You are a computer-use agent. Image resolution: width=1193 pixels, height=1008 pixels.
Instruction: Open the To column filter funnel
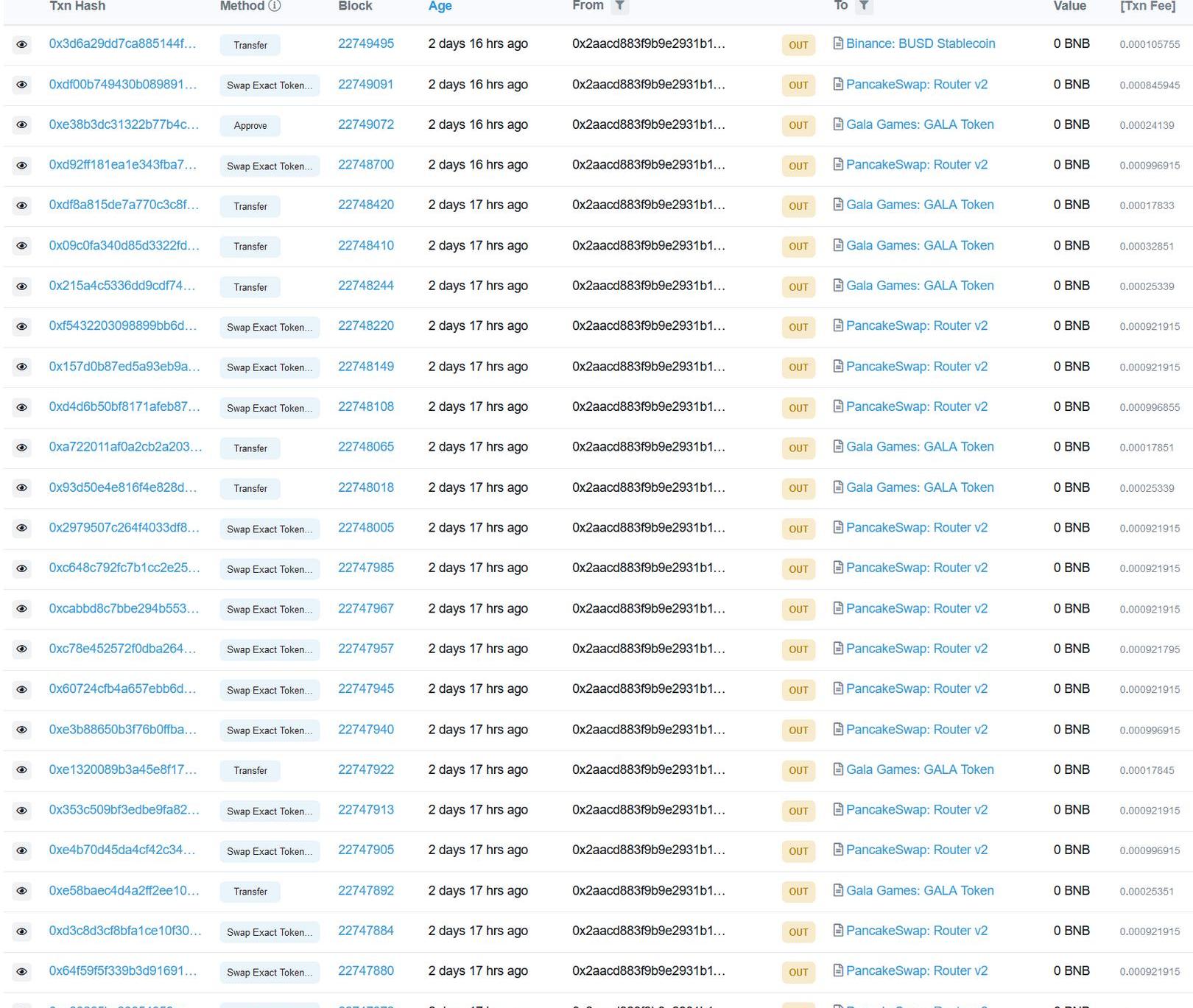(865, 6)
